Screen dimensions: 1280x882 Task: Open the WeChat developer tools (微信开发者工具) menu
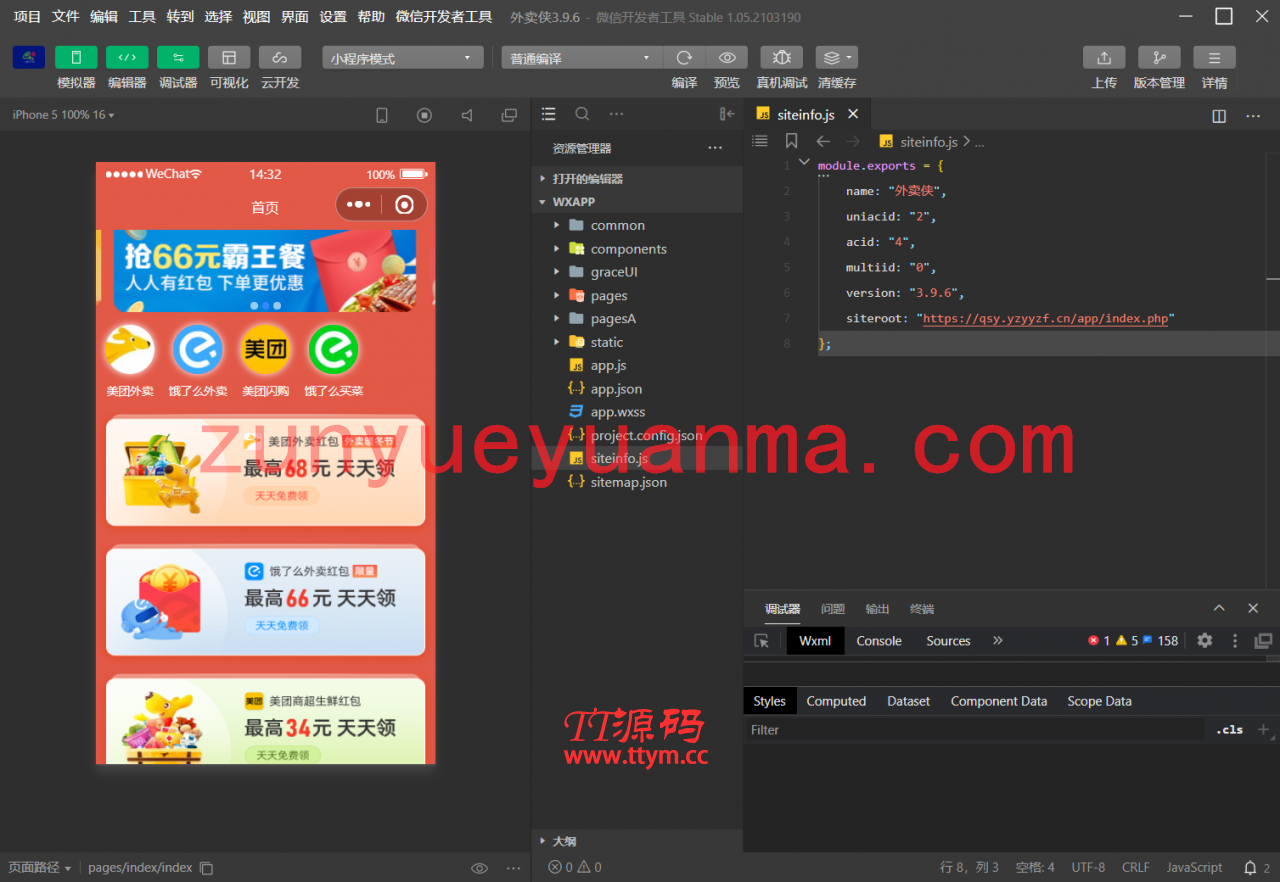444,17
